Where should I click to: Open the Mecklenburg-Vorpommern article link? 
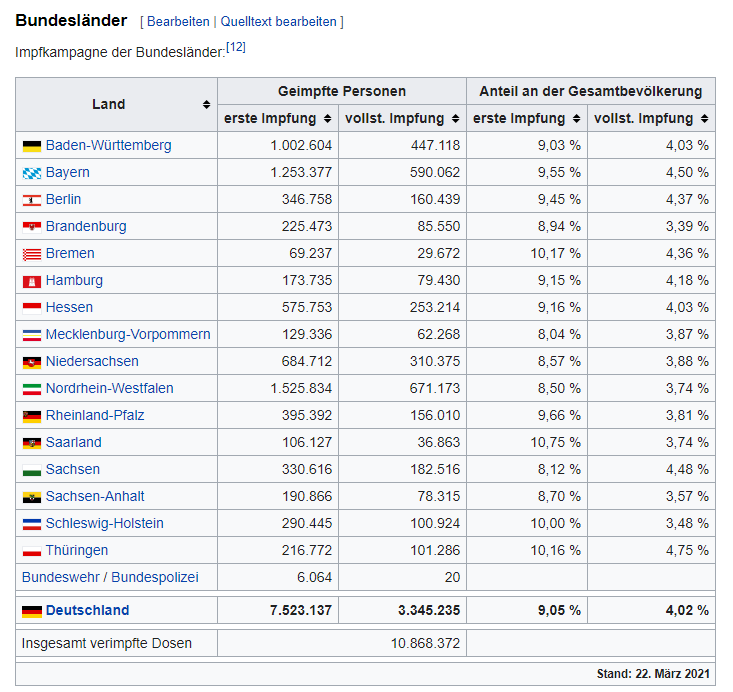pos(128,334)
